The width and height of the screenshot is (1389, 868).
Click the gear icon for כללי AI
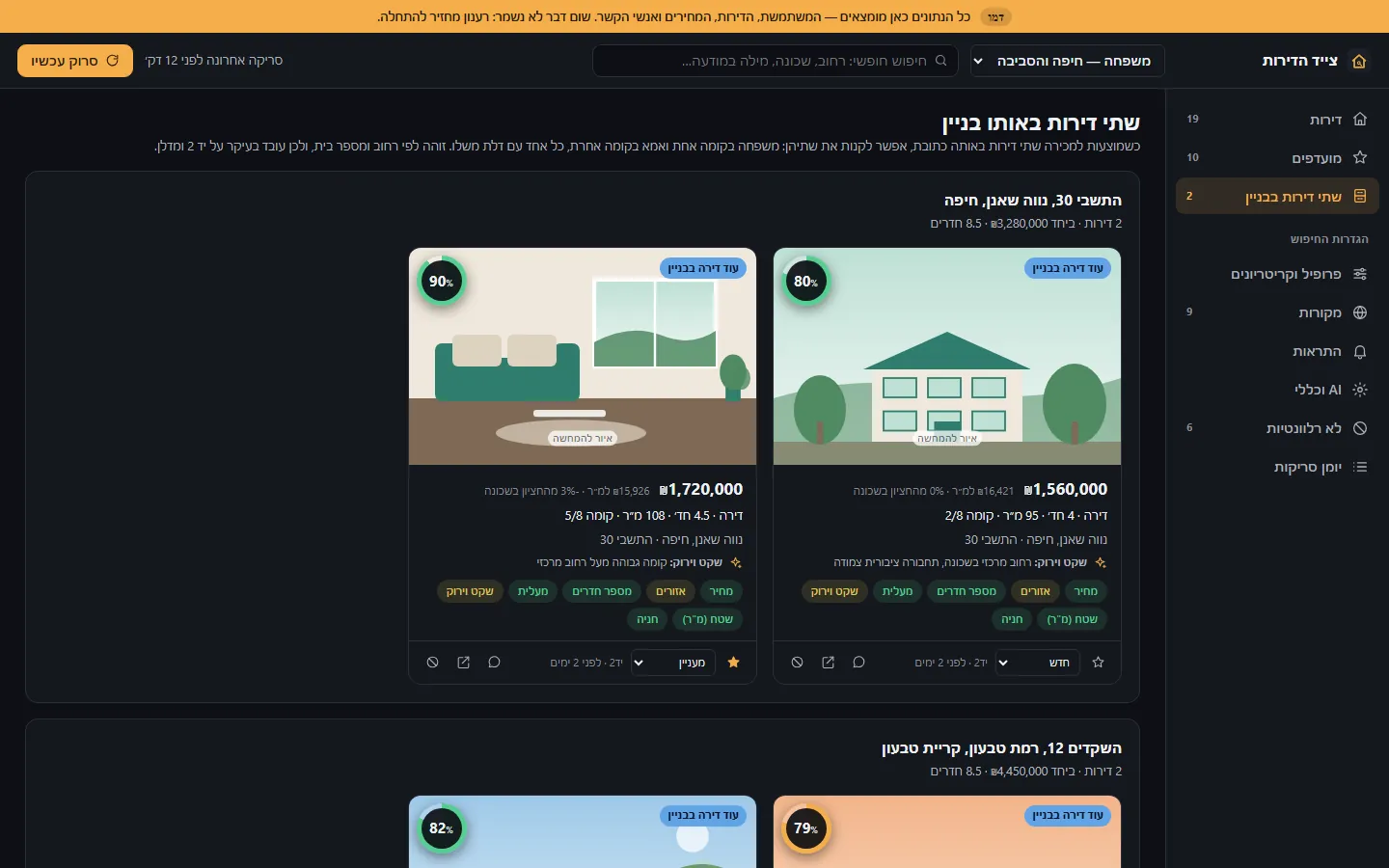point(1360,390)
